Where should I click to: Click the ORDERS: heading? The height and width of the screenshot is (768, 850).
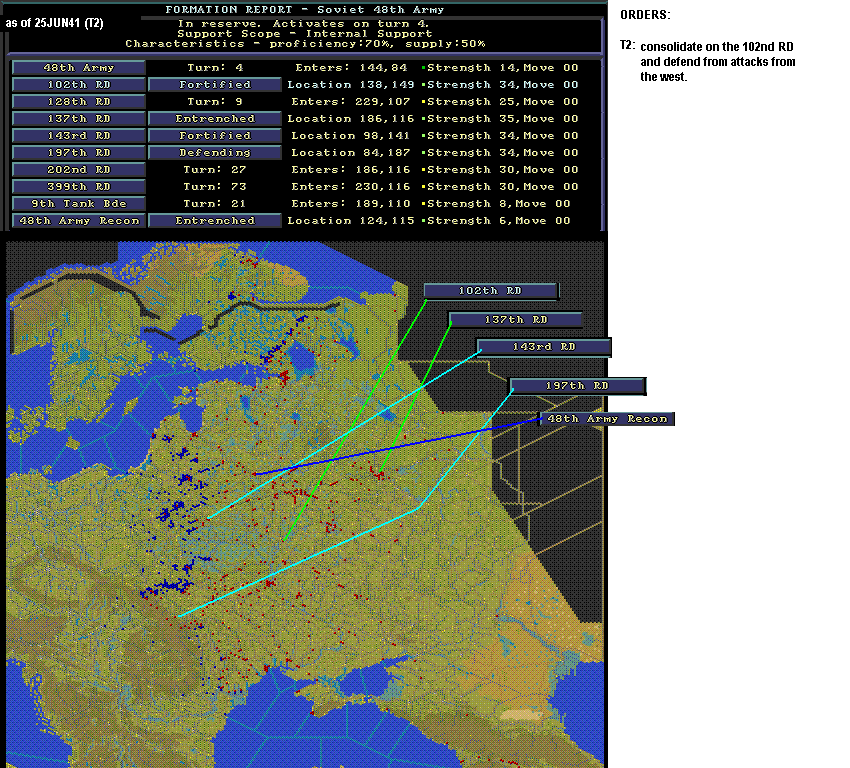(x=645, y=15)
